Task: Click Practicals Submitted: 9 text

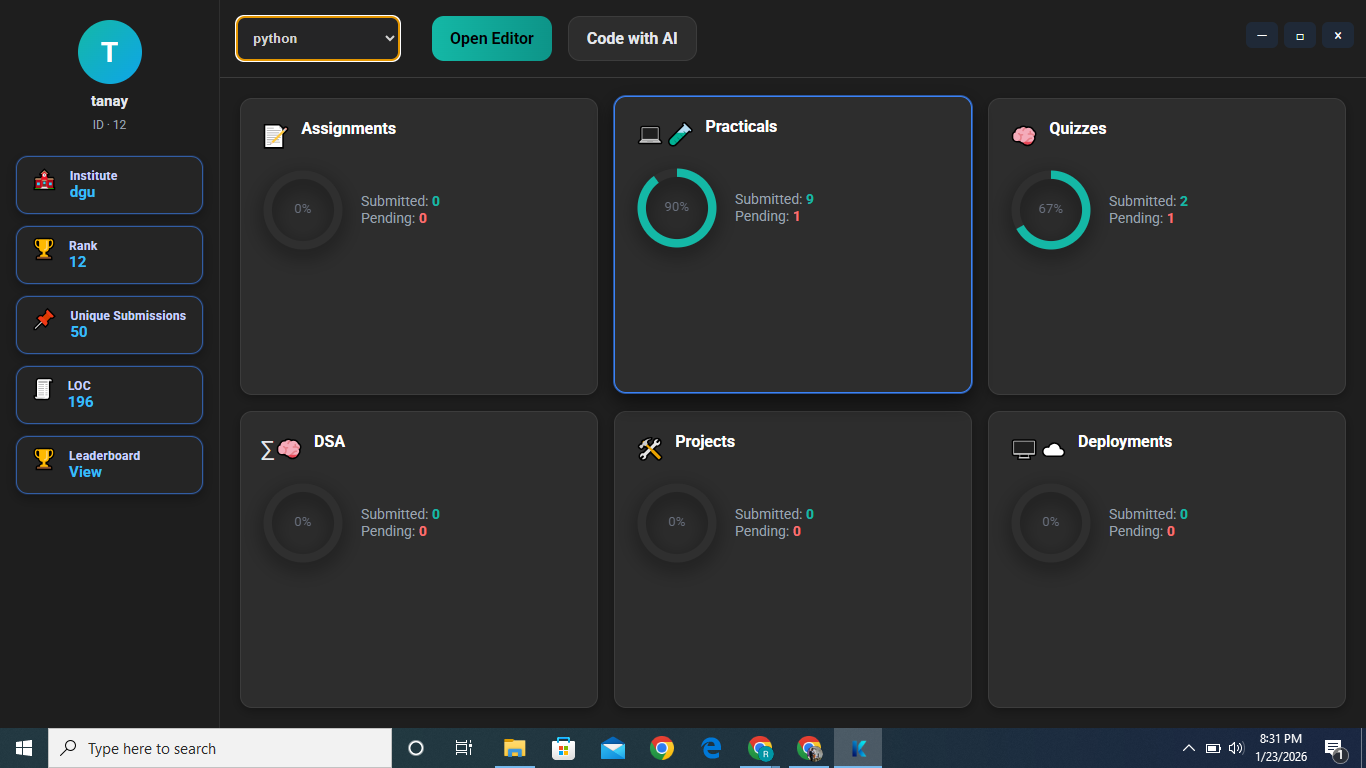Action: coord(774,199)
